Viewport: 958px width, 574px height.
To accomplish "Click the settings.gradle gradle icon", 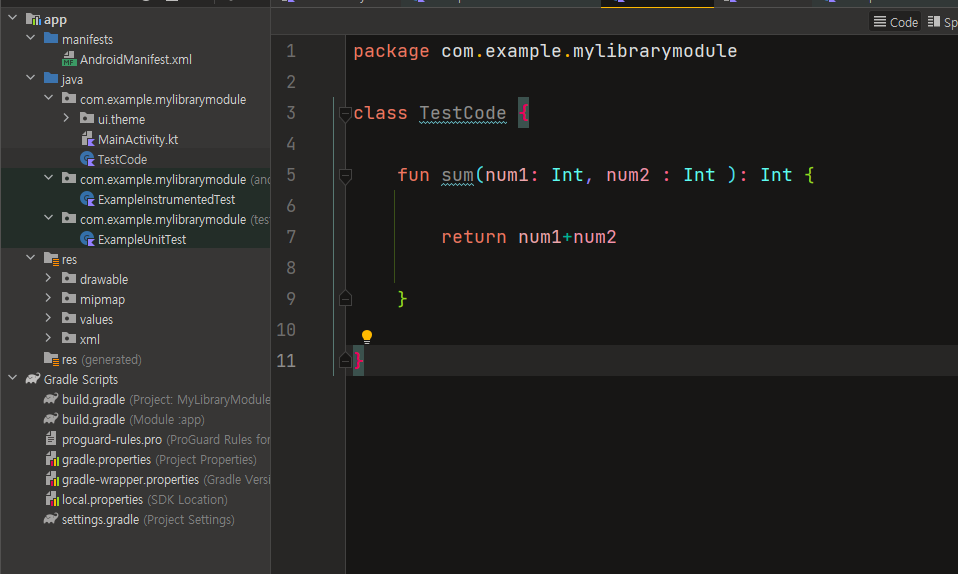I will click(51, 519).
